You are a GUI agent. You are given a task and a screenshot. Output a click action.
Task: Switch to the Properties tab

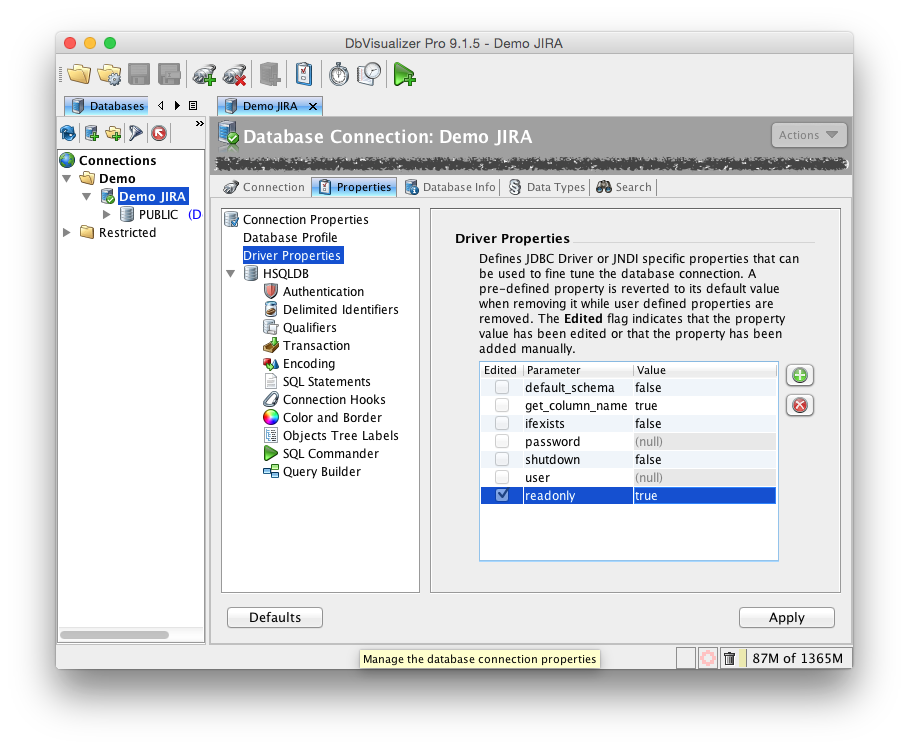click(x=355, y=187)
